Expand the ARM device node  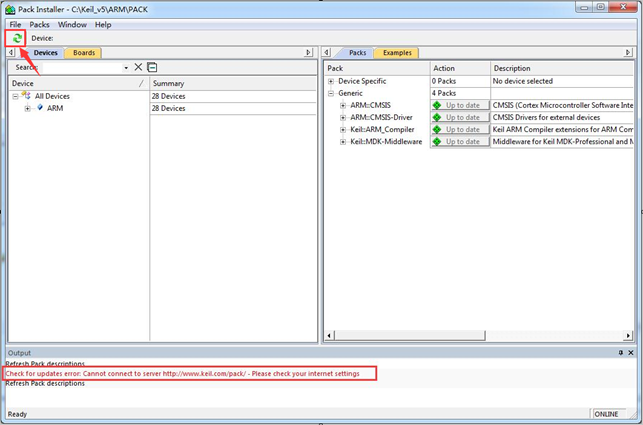tap(27, 109)
